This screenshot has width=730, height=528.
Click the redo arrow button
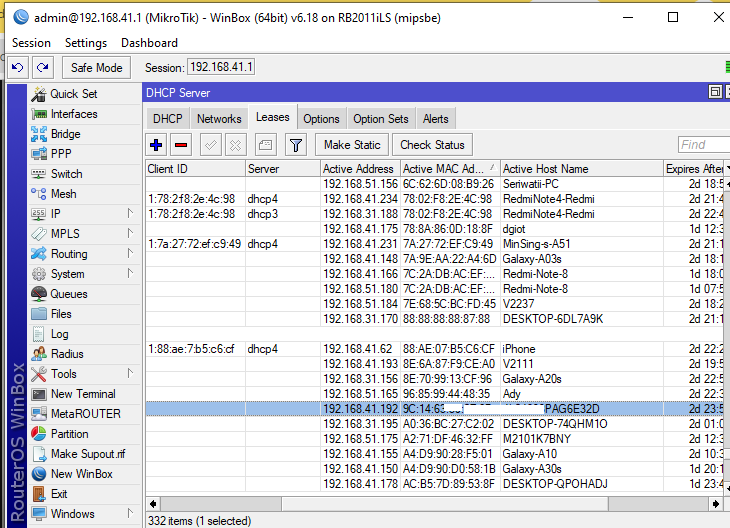(43, 68)
